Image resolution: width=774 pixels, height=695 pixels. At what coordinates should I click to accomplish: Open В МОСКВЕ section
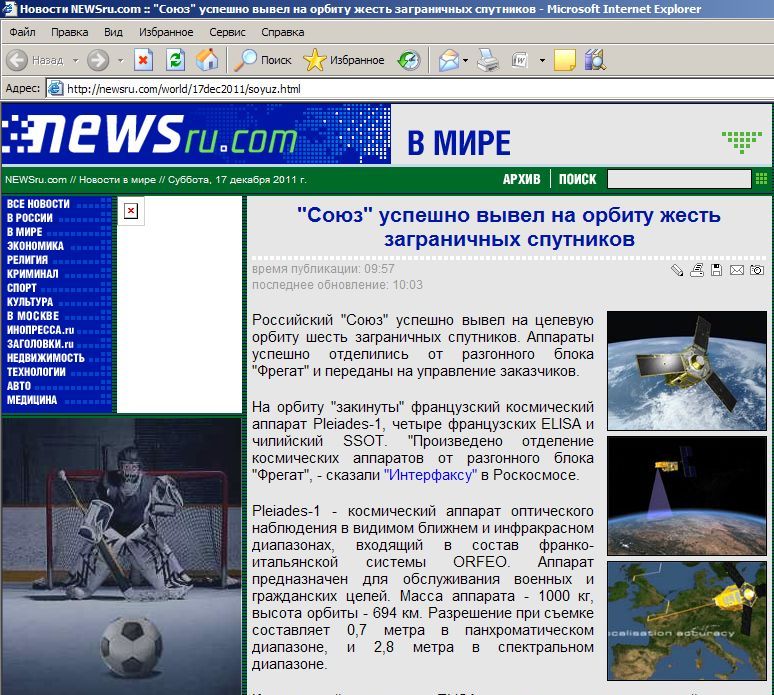tap(33, 316)
